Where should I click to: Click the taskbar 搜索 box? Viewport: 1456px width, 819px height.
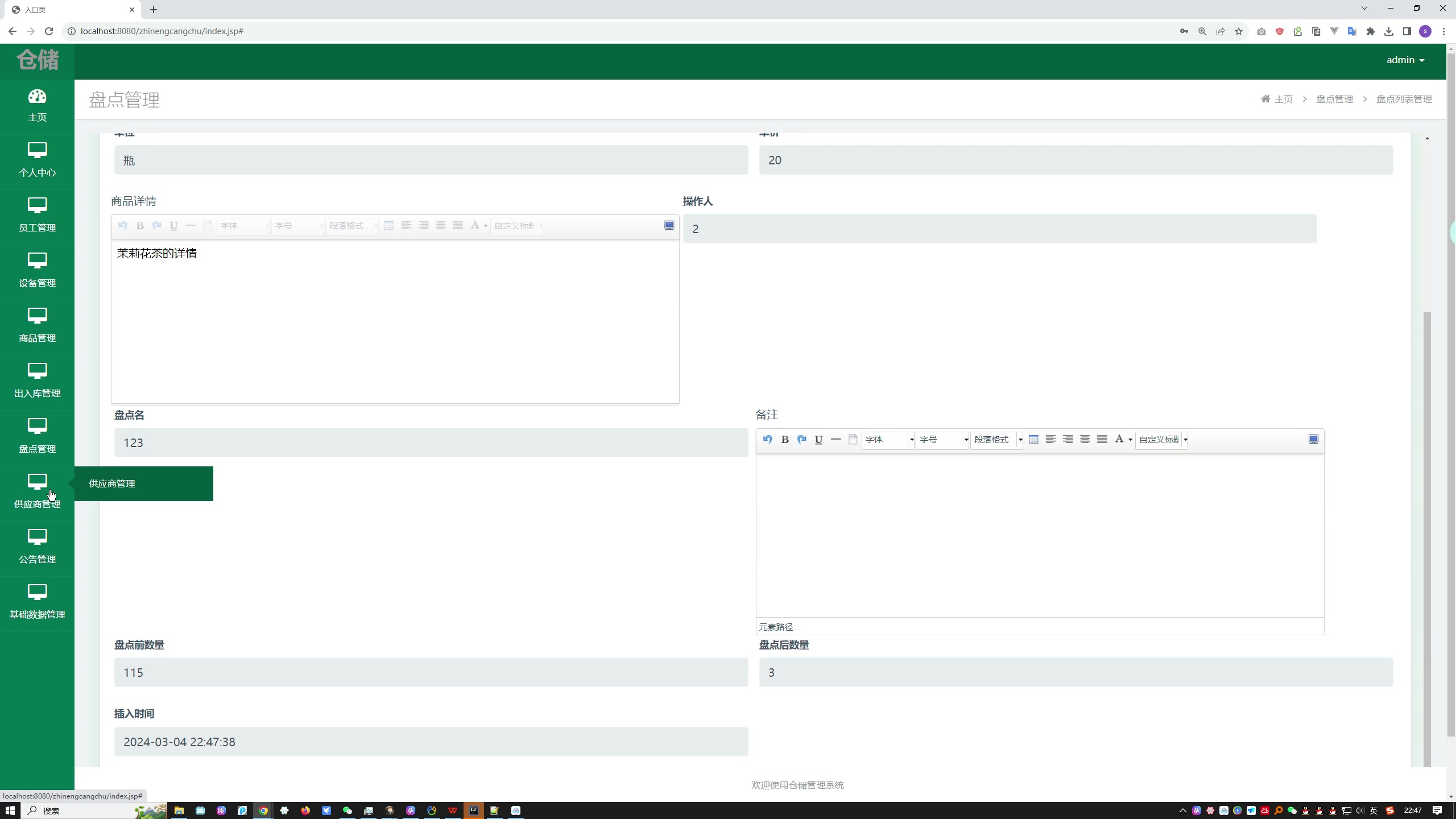coord(94,810)
